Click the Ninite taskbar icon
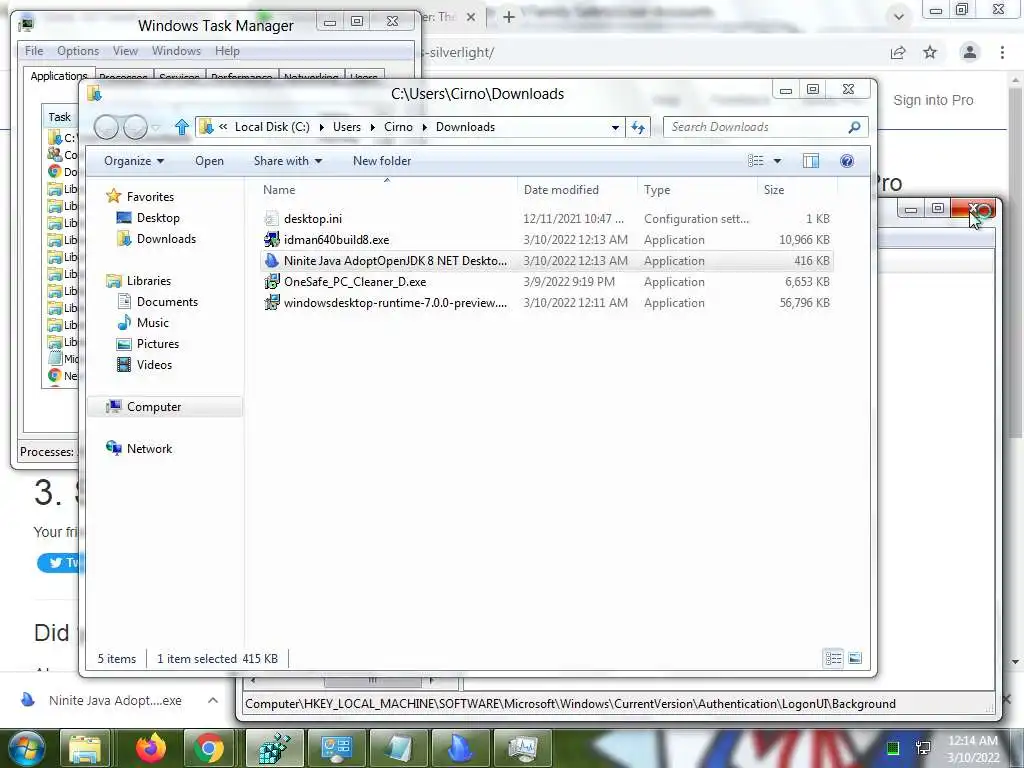 pos(460,748)
